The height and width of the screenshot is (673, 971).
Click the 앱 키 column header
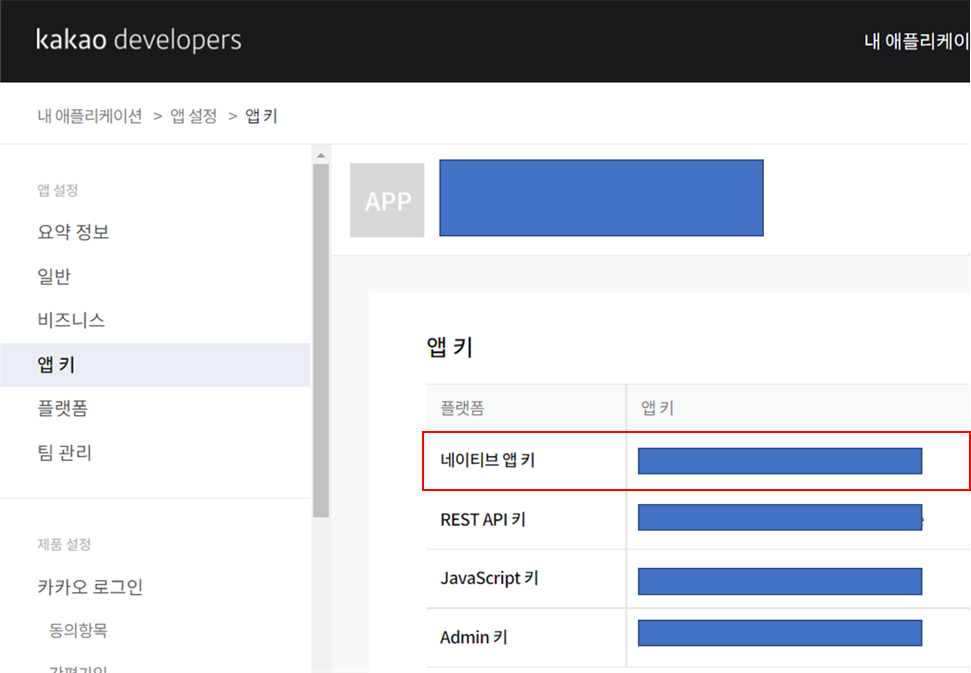(657, 407)
